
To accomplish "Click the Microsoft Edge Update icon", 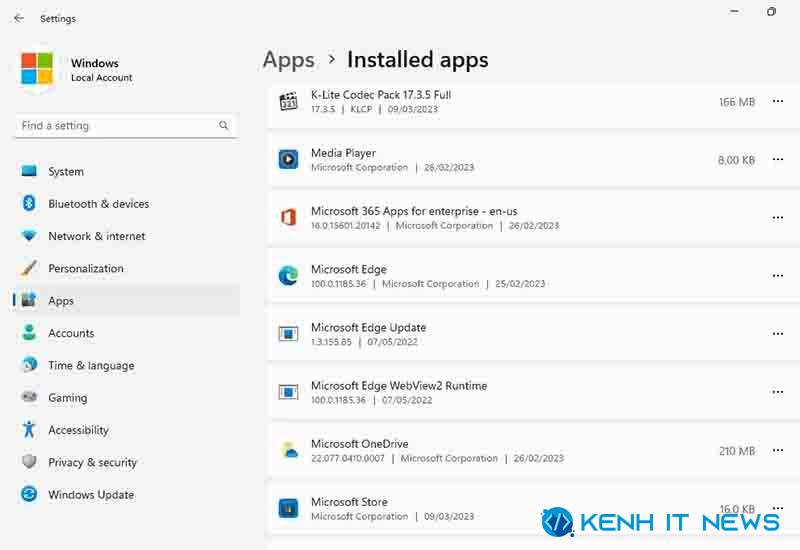I will click(x=289, y=334).
